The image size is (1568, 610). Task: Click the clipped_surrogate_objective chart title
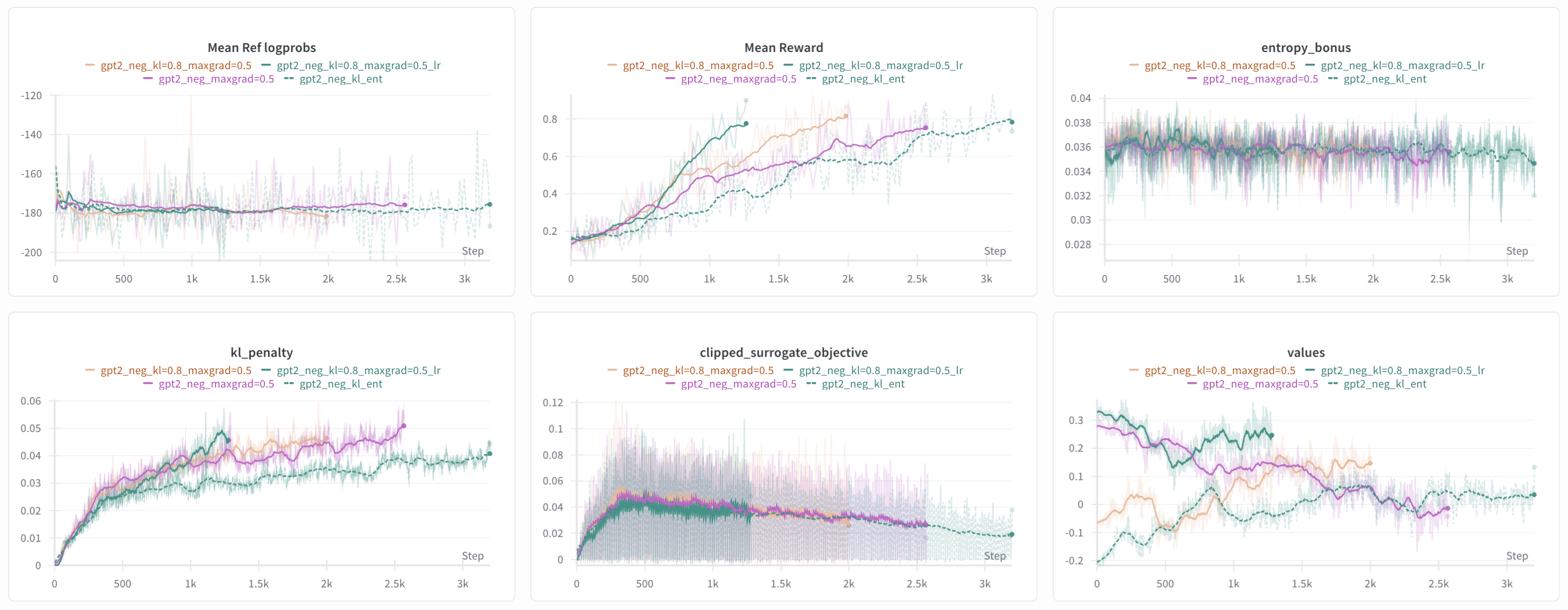(x=783, y=352)
